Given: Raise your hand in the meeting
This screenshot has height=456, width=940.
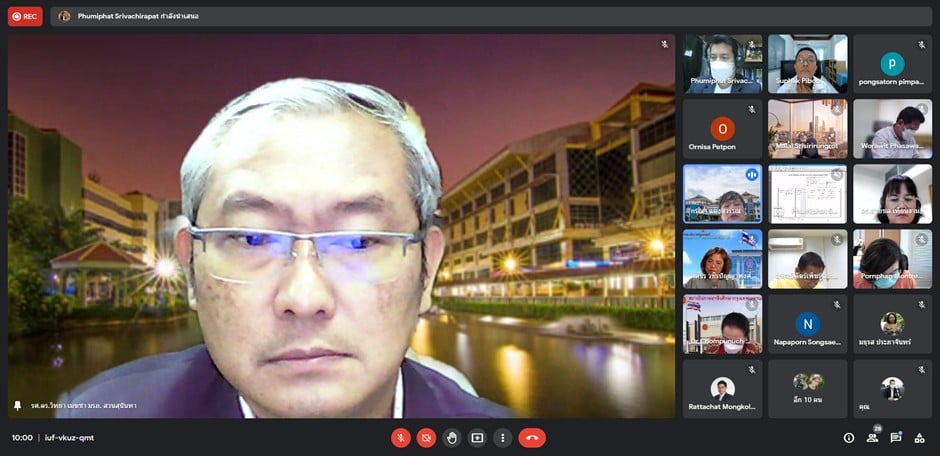Looking at the screenshot, I should pos(452,438).
